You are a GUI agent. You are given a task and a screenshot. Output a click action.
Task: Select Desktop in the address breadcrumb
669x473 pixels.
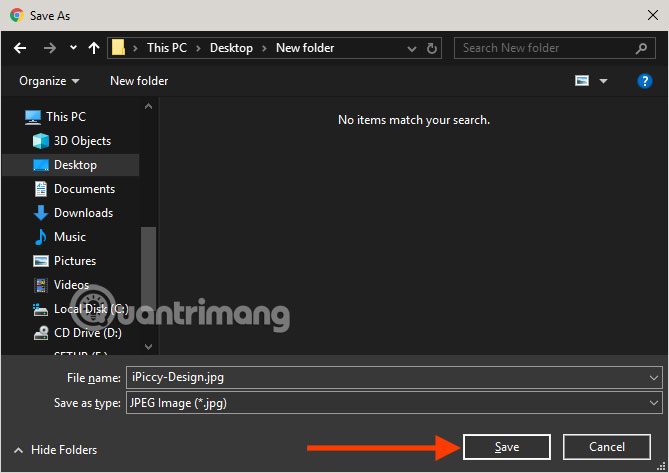pos(231,48)
